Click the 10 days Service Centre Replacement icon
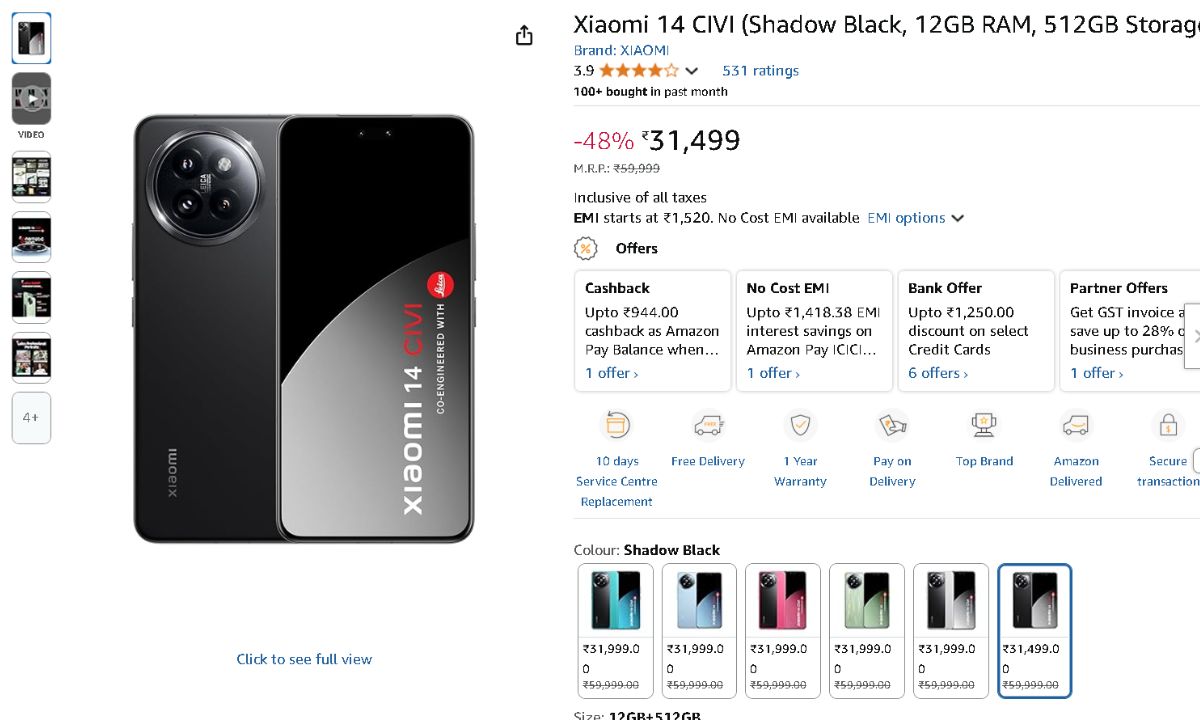Viewport: 1200px width, 720px height. (616, 426)
